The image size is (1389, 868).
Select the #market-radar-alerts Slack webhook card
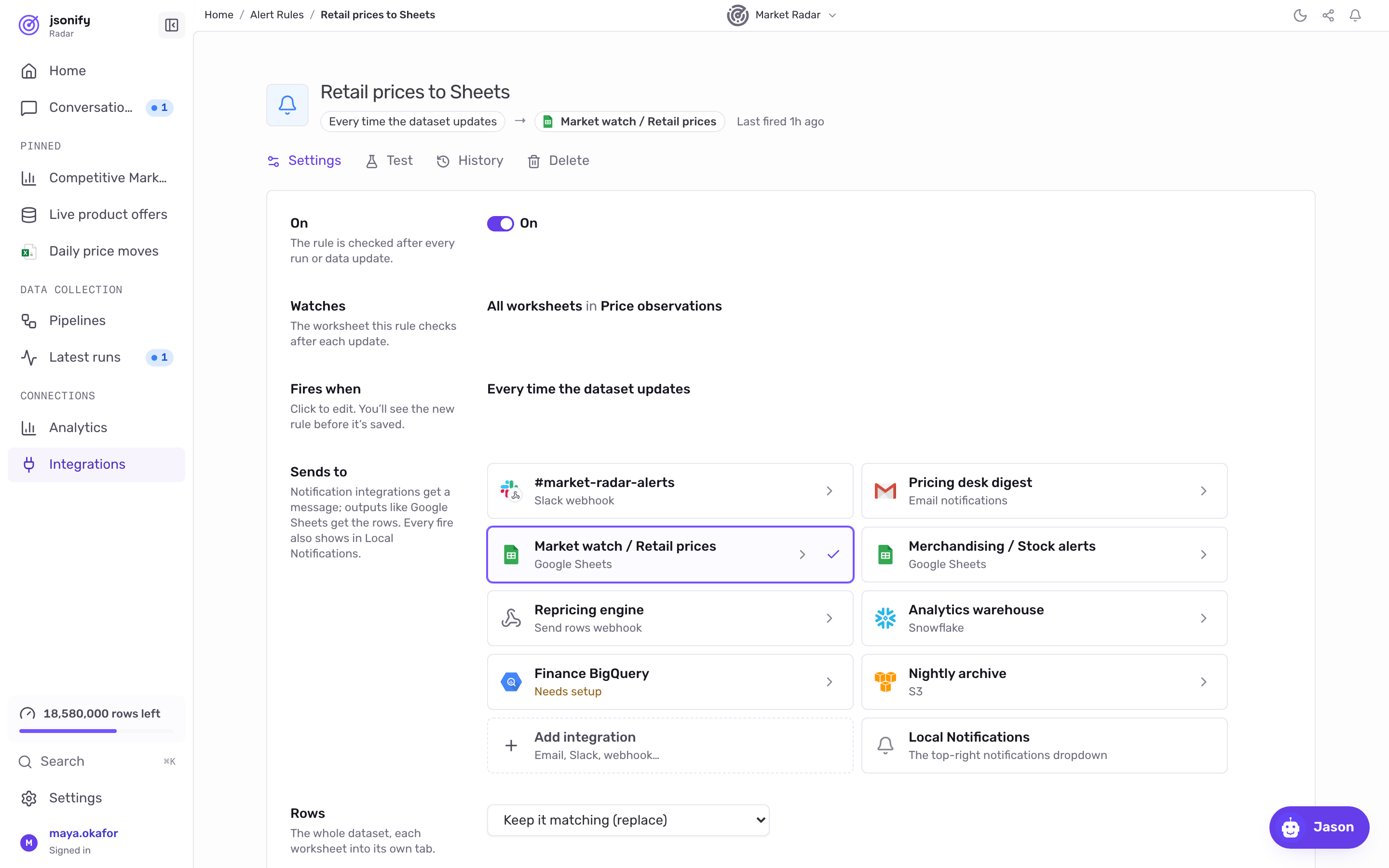670,491
